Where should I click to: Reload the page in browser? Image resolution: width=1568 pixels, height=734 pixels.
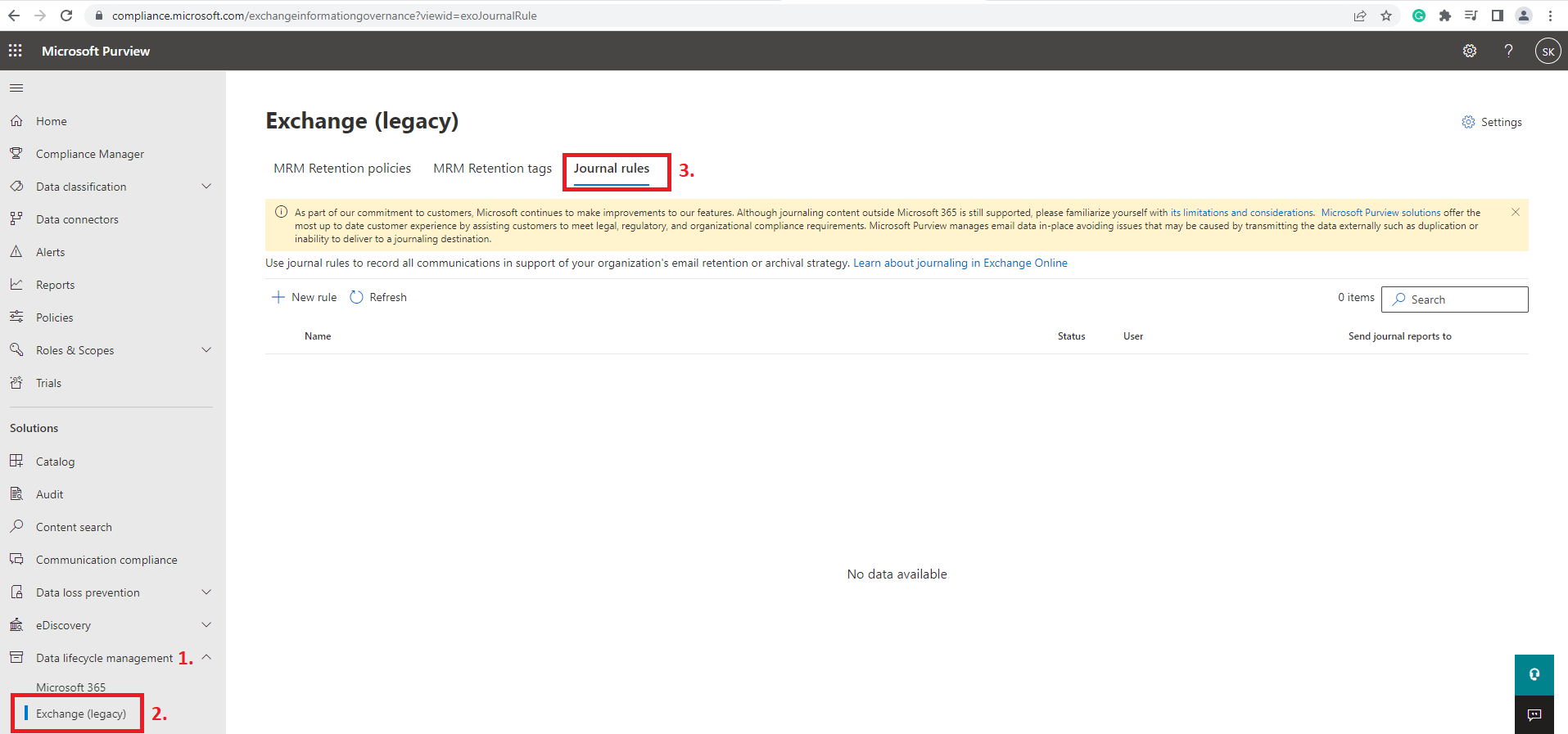66,16
